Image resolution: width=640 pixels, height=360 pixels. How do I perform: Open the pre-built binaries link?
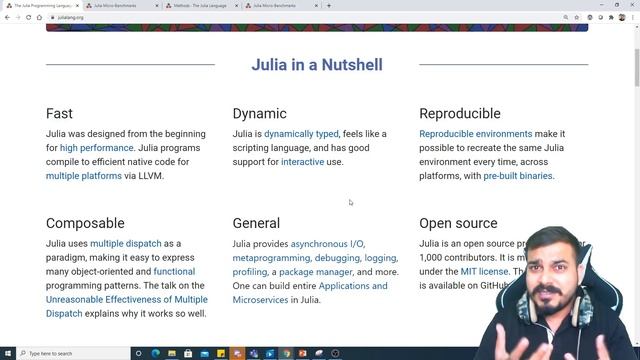pos(518,176)
